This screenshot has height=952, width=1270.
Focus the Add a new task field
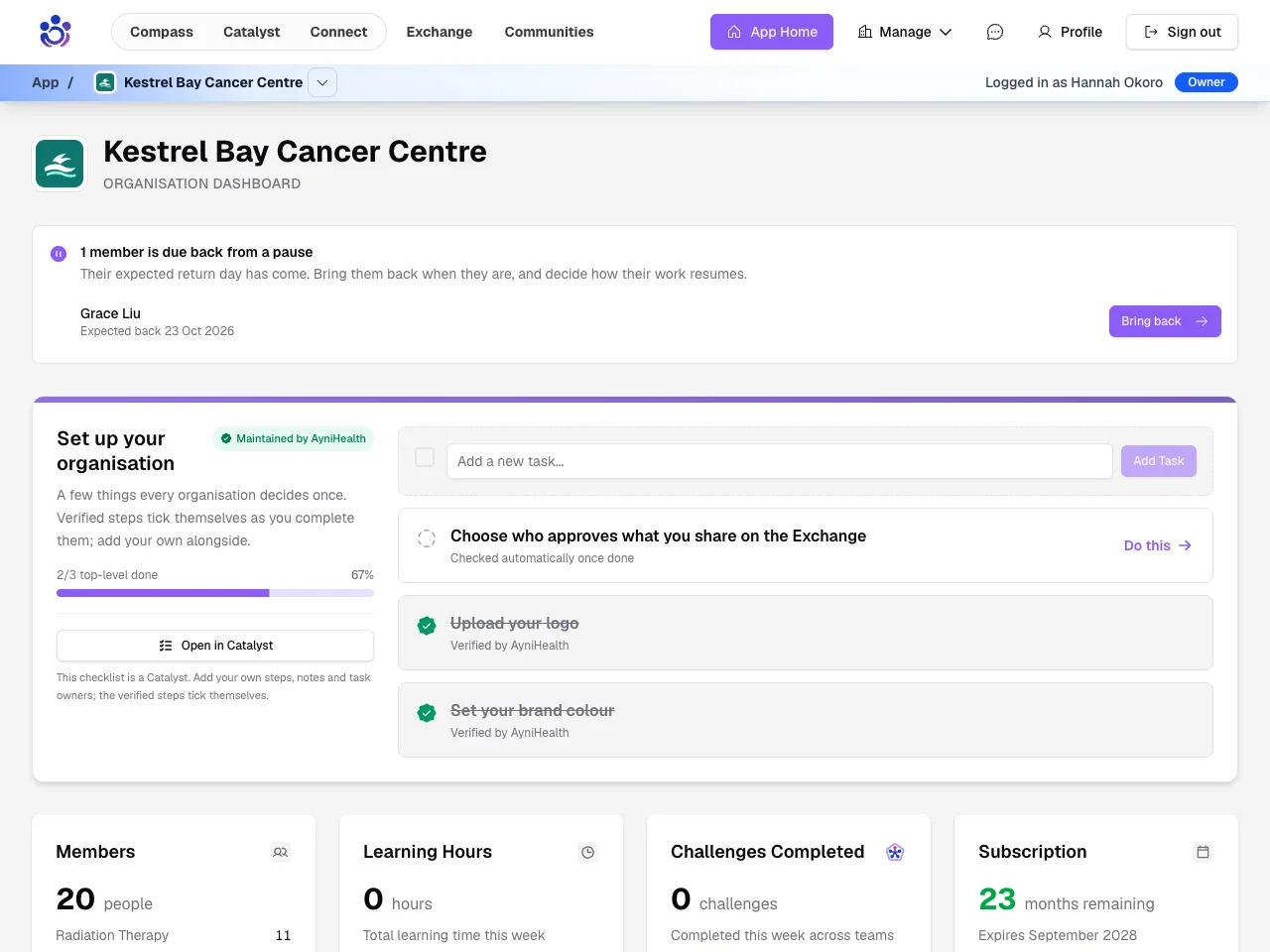pos(779,461)
